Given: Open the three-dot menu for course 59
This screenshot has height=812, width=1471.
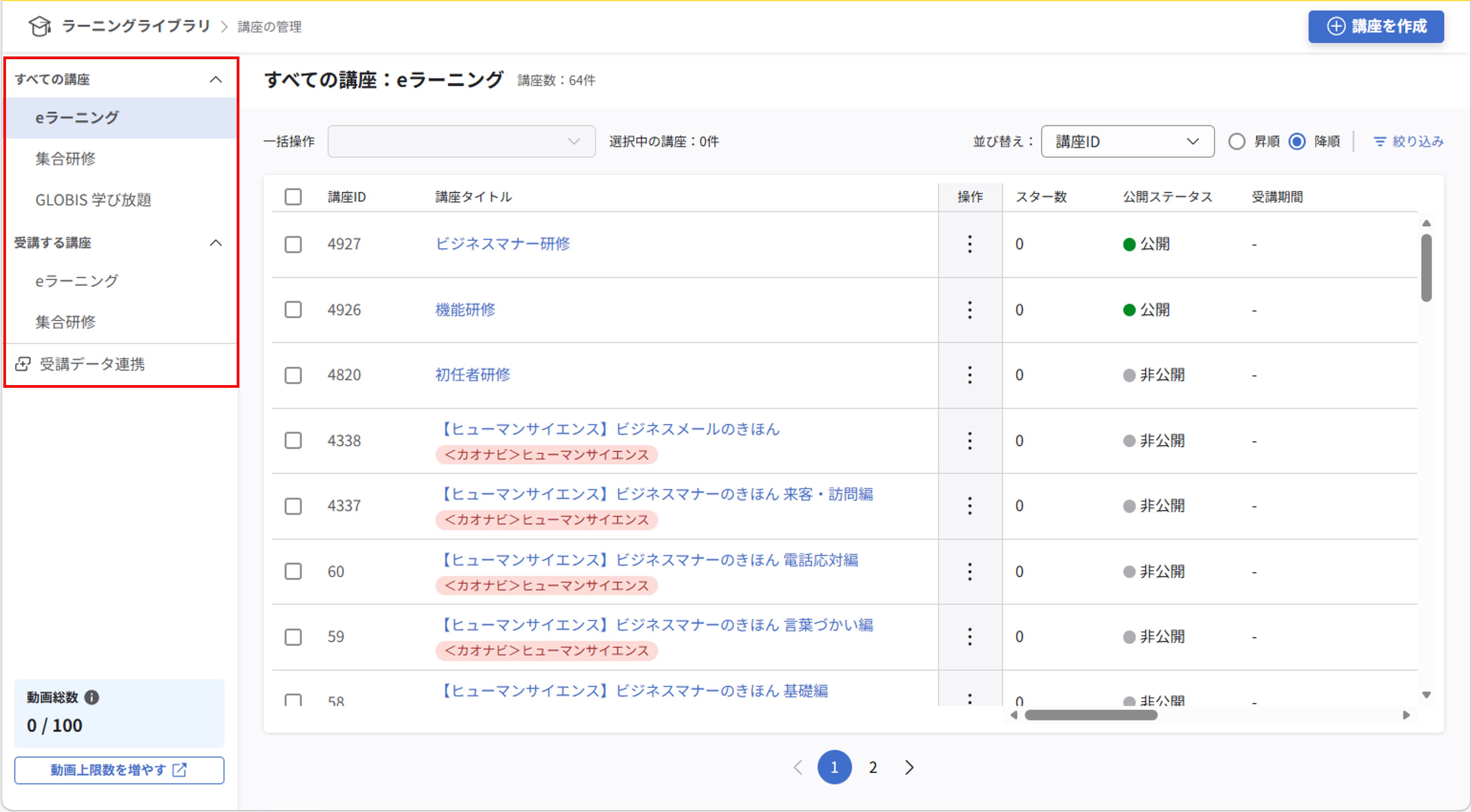Looking at the screenshot, I should click(x=970, y=637).
